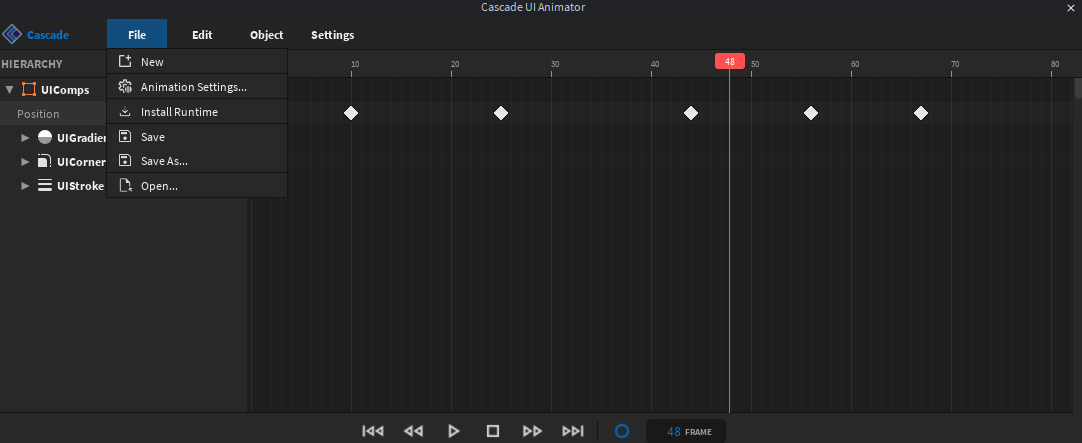Stop the animation playback
This screenshot has width=1082, height=443.
493,431
